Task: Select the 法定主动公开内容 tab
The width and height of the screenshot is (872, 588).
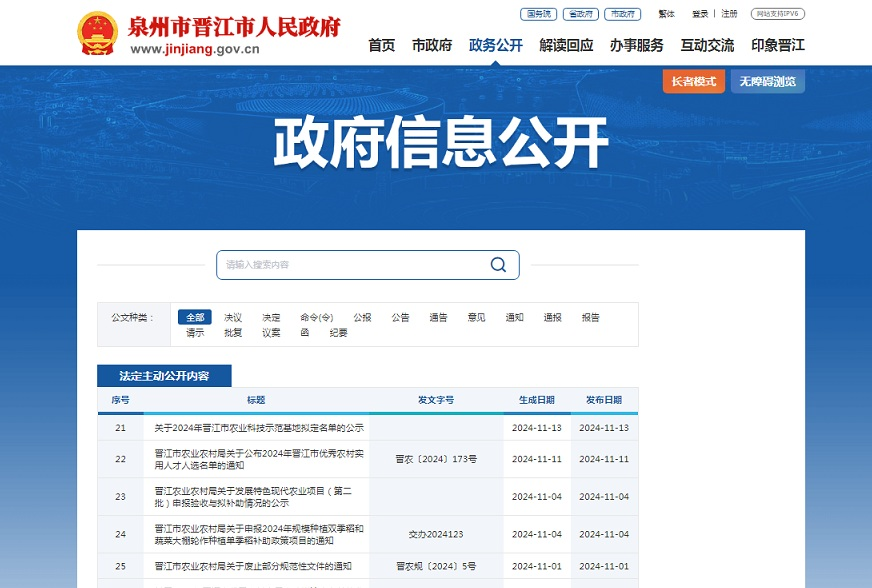Action: pyautogui.click(x=164, y=376)
